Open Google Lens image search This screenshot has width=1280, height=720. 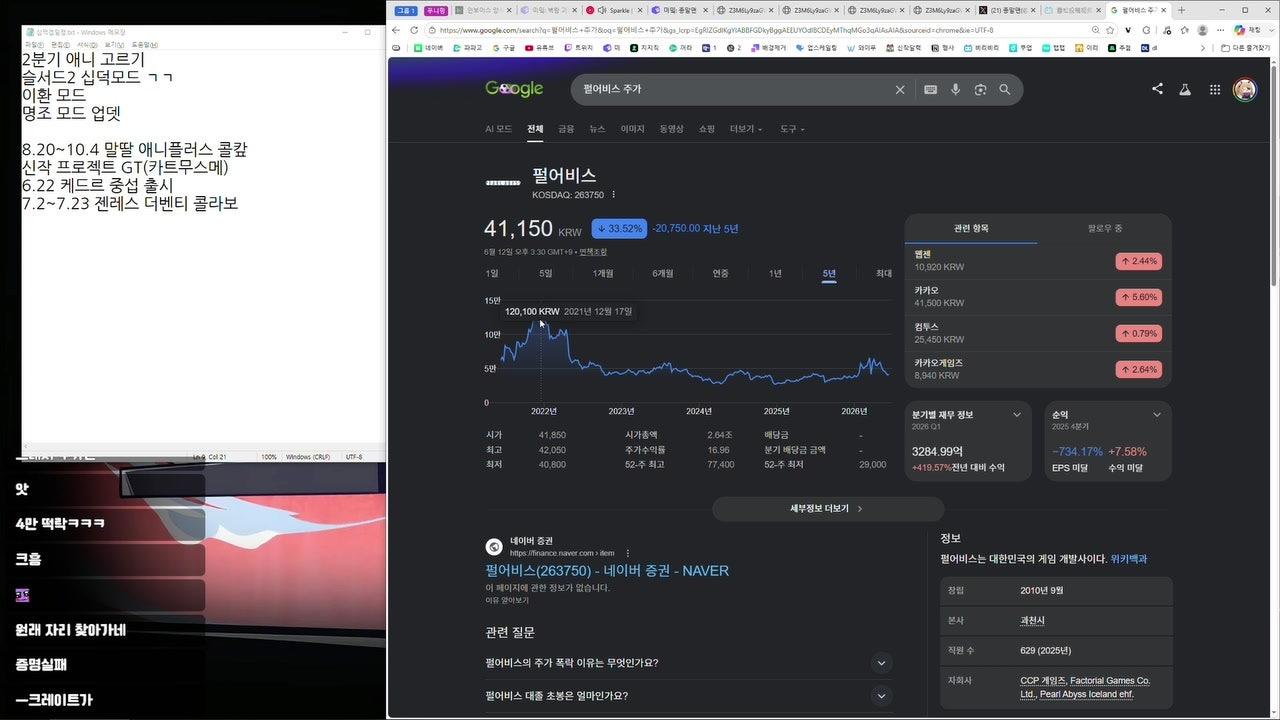(980, 89)
